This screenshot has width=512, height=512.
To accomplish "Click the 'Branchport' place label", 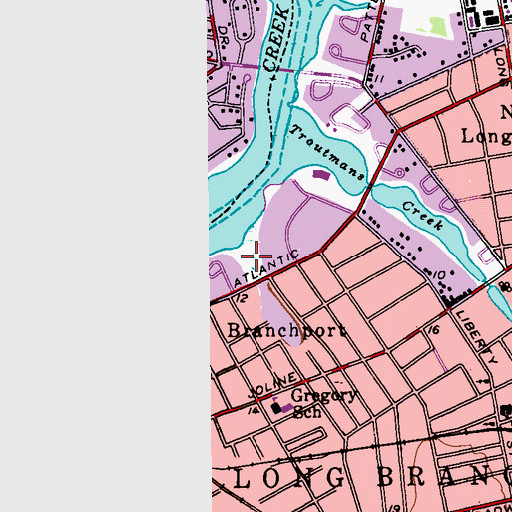I will [287, 331].
